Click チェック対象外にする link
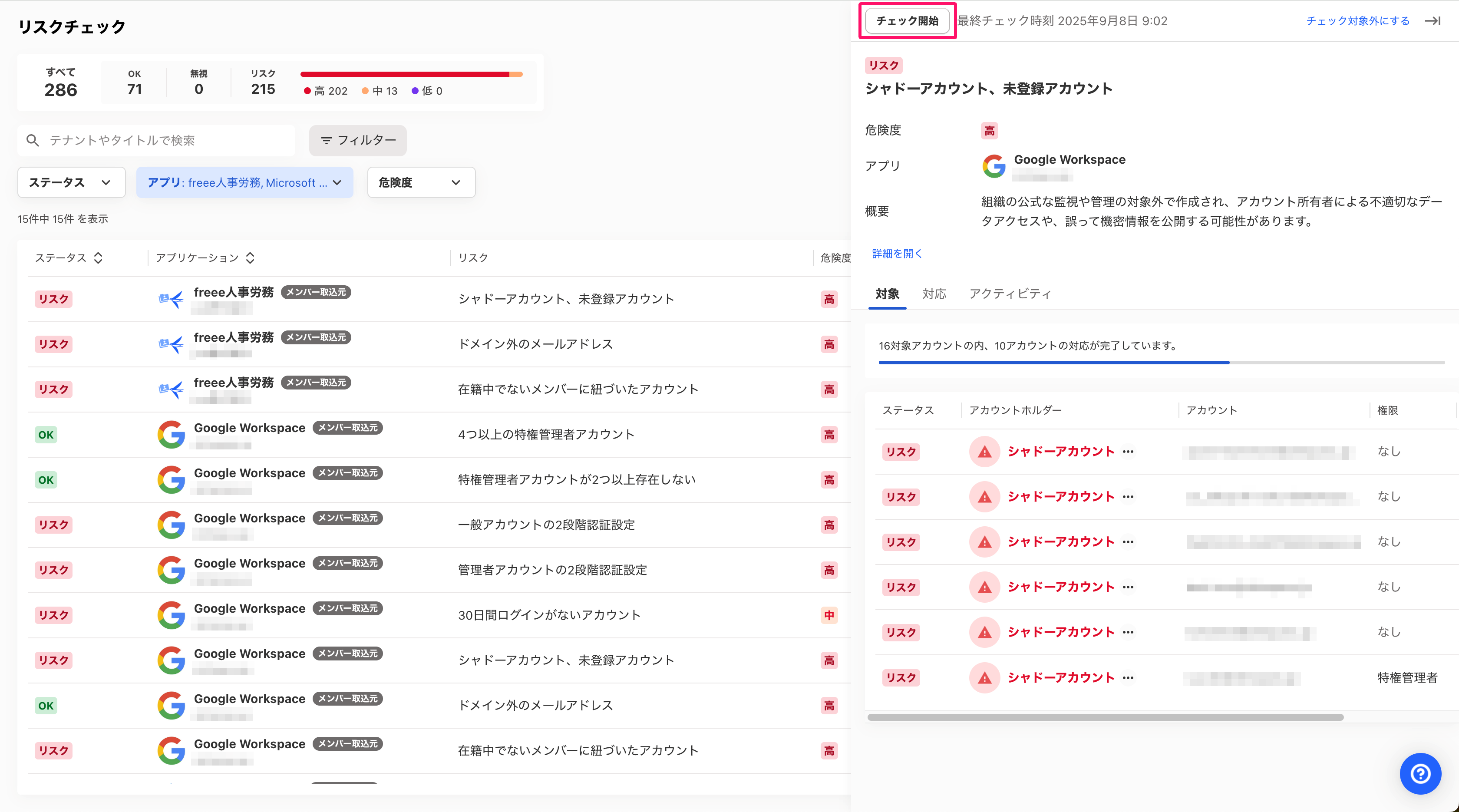 (x=1358, y=21)
